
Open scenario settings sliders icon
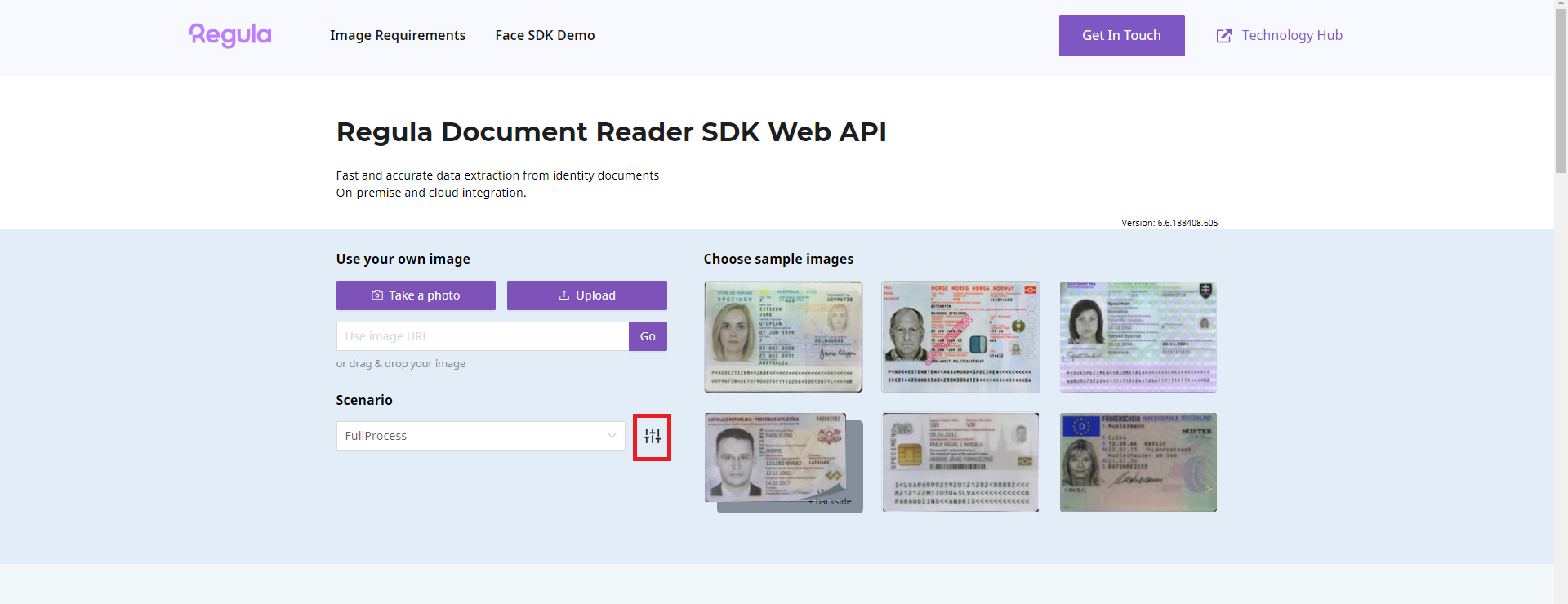[x=652, y=437]
